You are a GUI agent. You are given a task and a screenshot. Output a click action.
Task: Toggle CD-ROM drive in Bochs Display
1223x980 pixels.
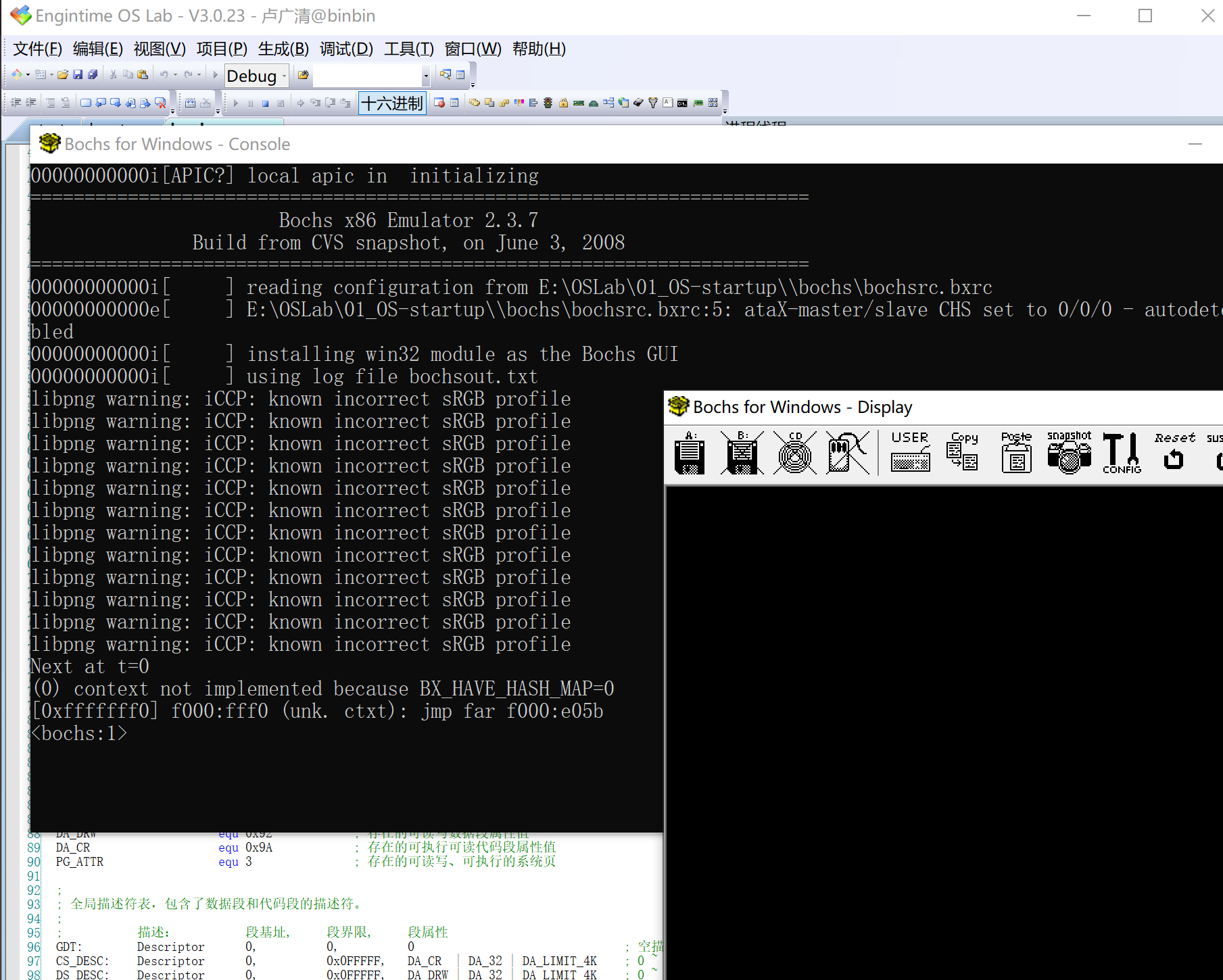click(x=794, y=453)
